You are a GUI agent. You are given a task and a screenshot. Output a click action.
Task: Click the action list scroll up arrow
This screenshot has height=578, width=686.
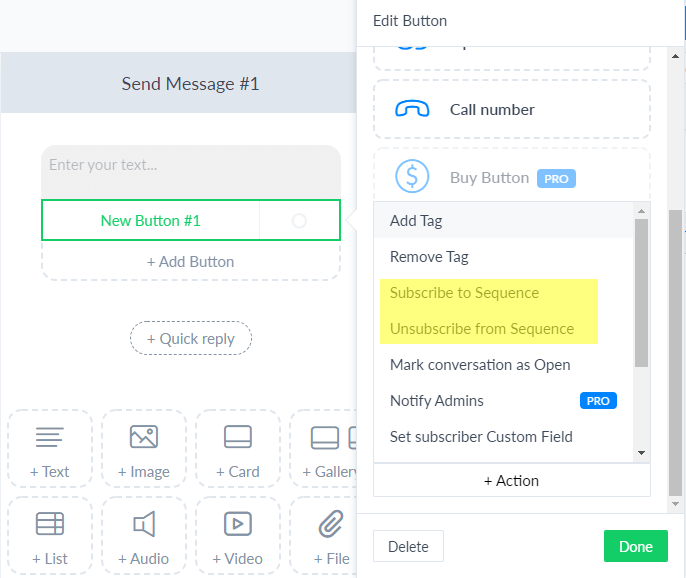642,211
